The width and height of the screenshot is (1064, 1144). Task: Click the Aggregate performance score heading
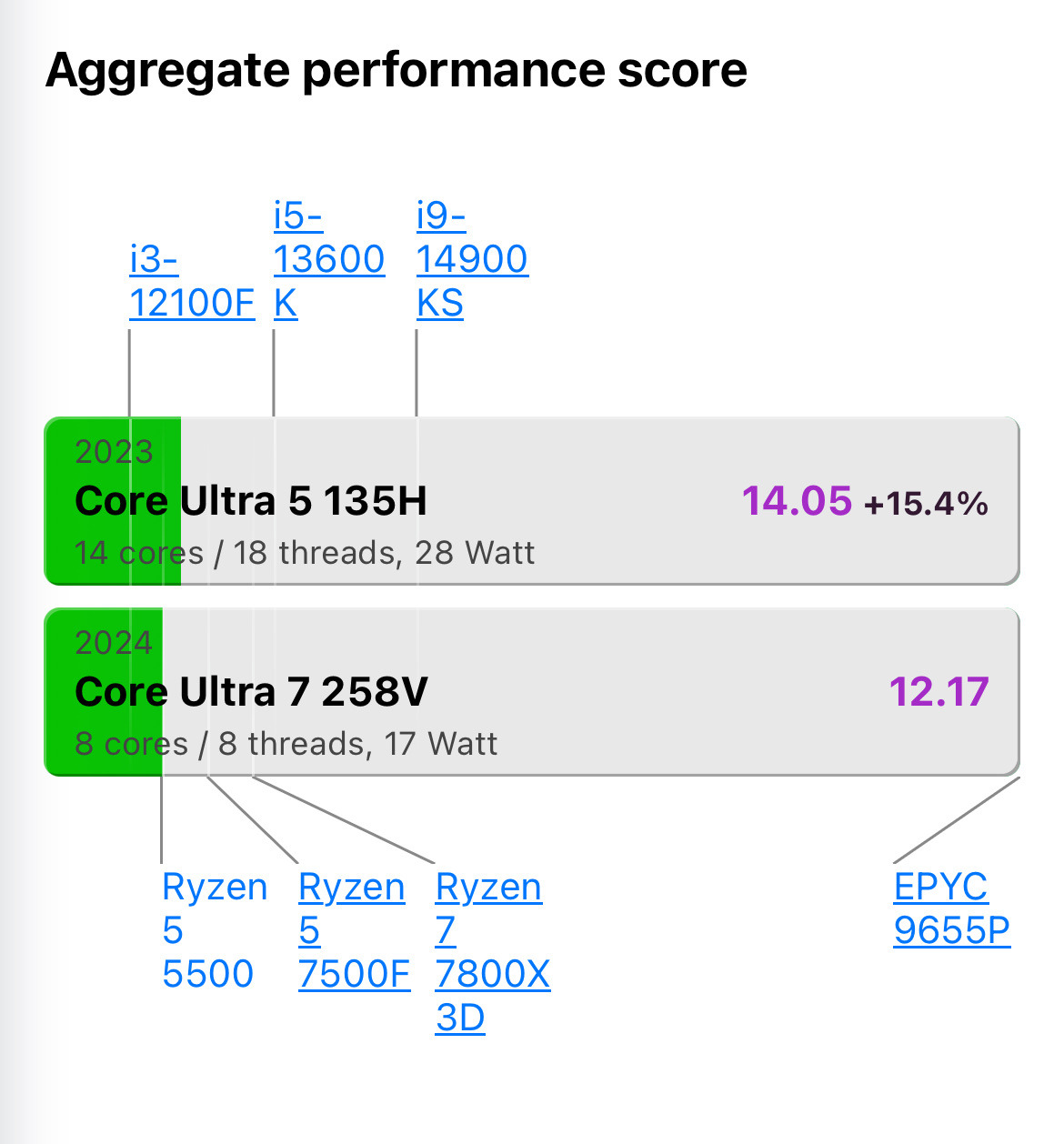click(x=396, y=70)
